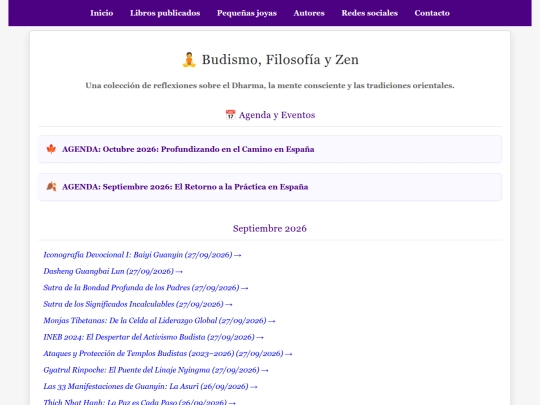Open Thich Nhat Hanh: La Paz es Cada Paso
The height and width of the screenshot is (405, 540).
pos(139,402)
